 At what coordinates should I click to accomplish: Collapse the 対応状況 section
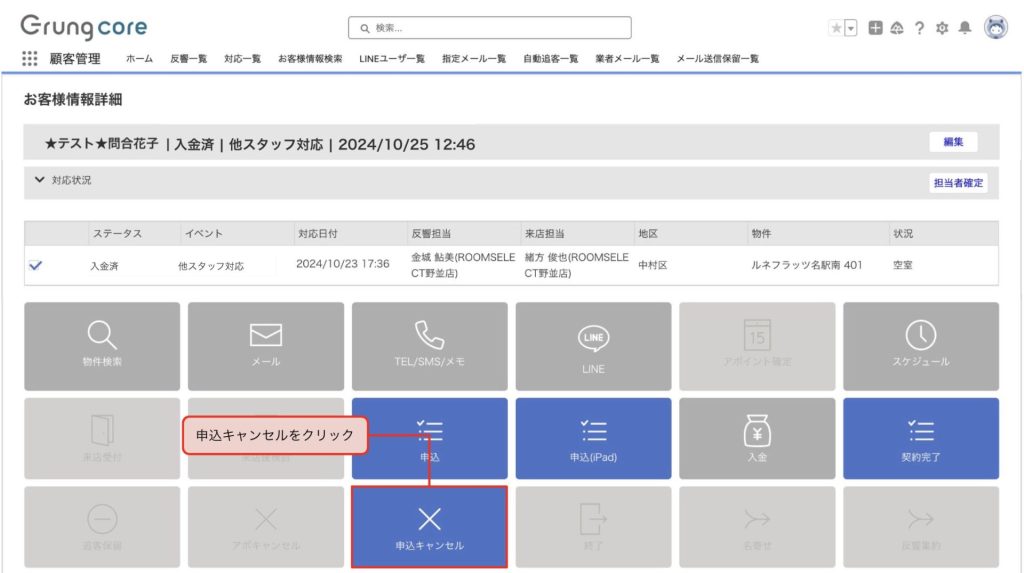pos(40,180)
